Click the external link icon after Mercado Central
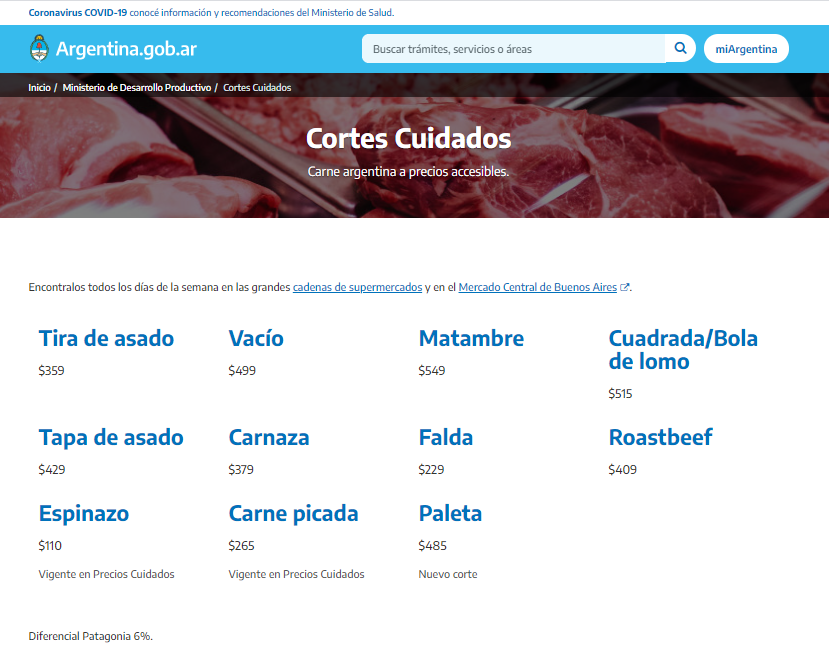829x651 pixels. pyautogui.click(x=625, y=287)
